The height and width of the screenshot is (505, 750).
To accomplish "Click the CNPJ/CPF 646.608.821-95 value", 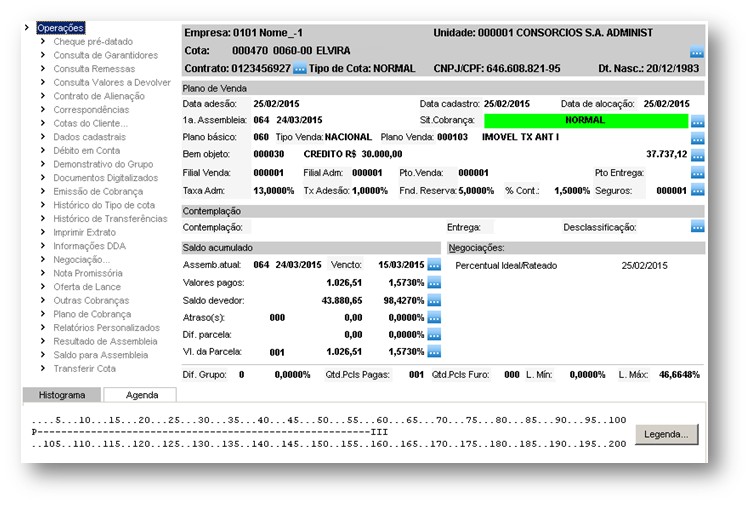I will coord(523,68).
